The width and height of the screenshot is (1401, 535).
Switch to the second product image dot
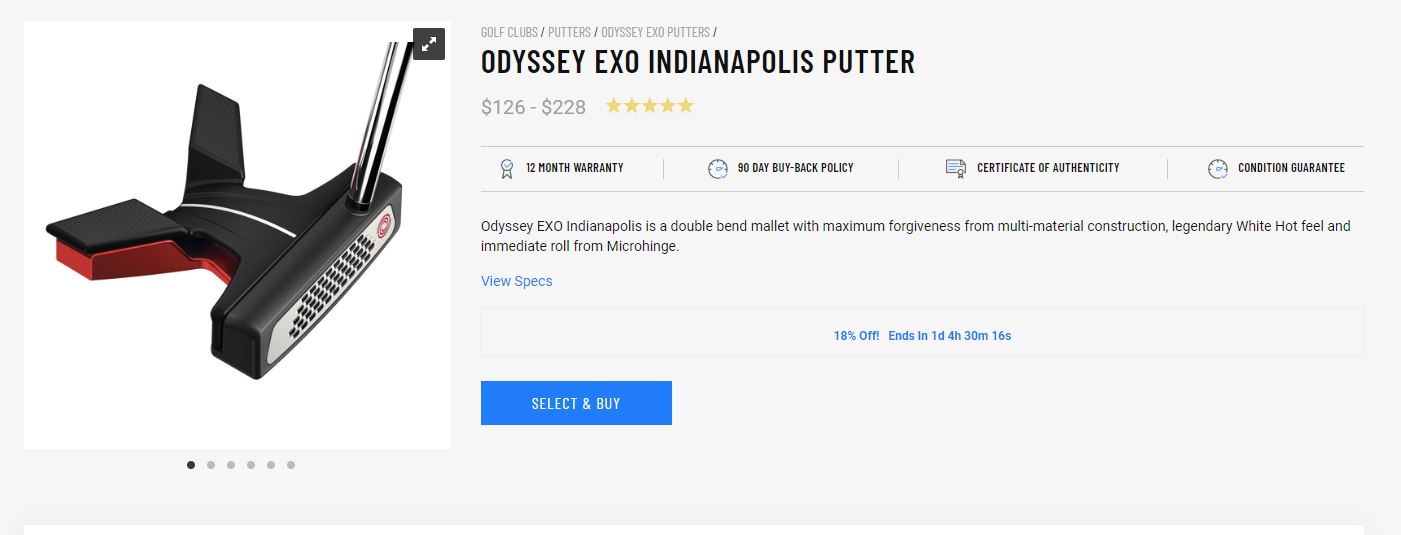click(211, 464)
